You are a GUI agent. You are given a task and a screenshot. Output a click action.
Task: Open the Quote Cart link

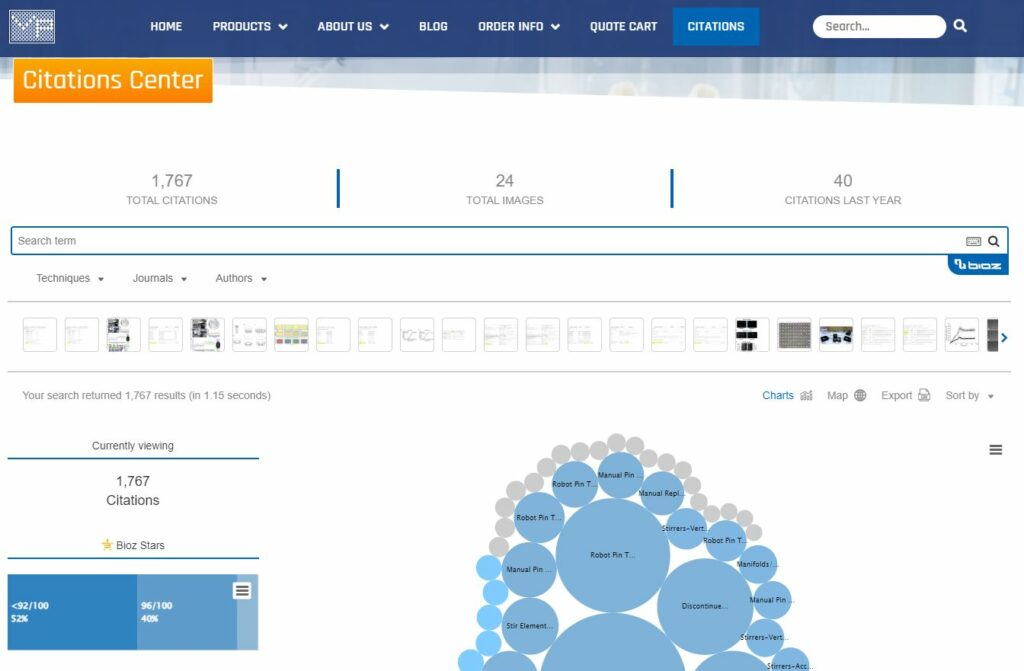coord(623,26)
